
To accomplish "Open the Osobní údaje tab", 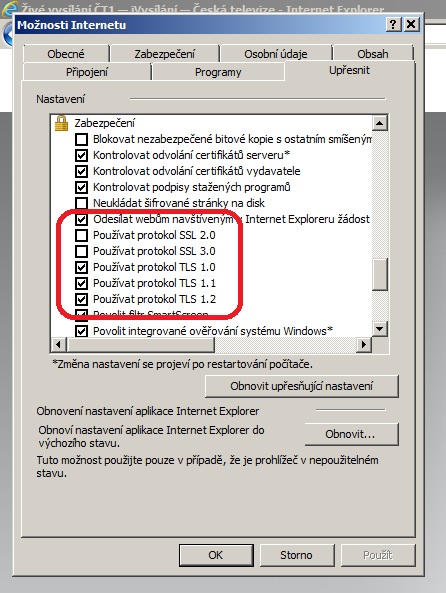I will [275, 54].
